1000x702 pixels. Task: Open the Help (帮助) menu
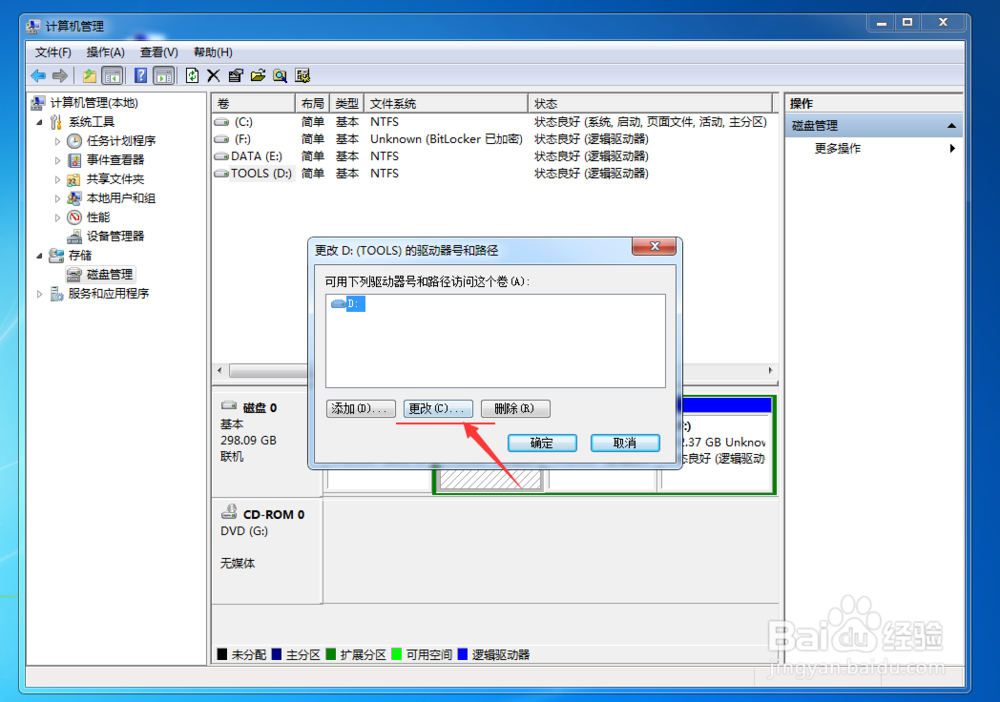click(213, 52)
